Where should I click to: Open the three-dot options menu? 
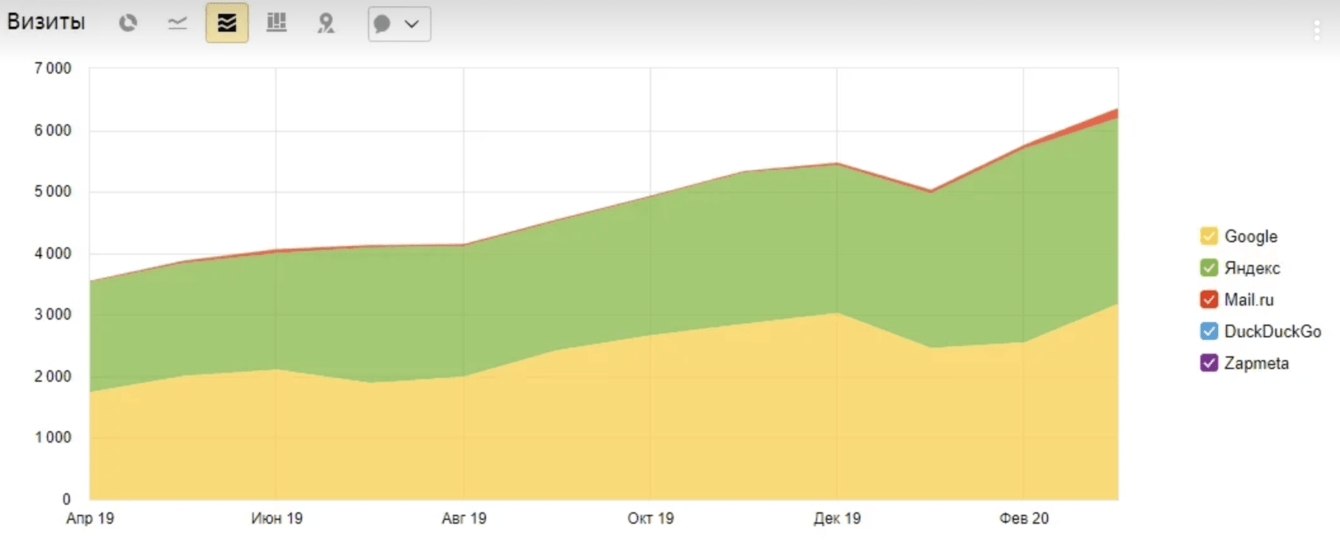click(x=1317, y=30)
